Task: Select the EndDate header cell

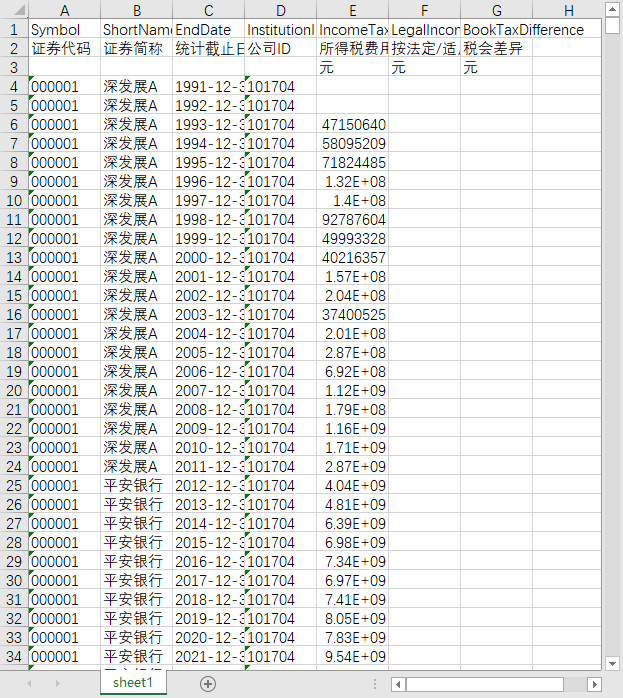Action: [x=209, y=29]
